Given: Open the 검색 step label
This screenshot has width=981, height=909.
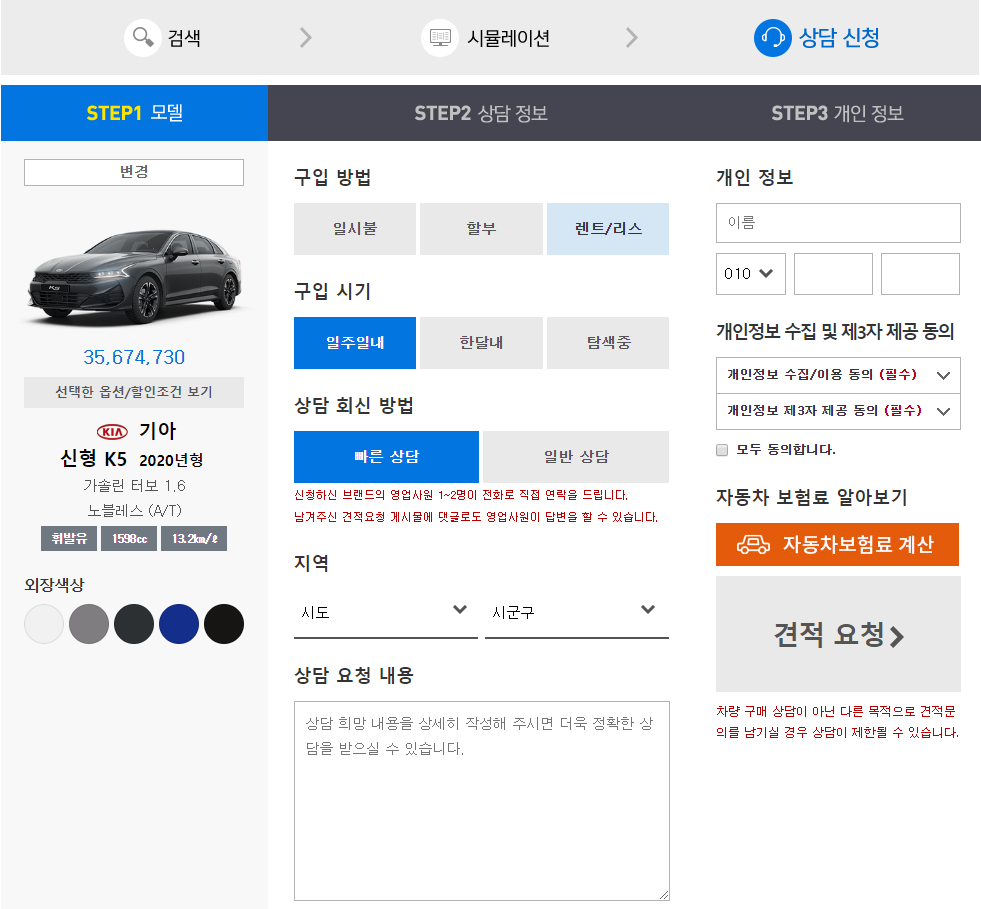Looking at the screenshot, I should [184, 38].
